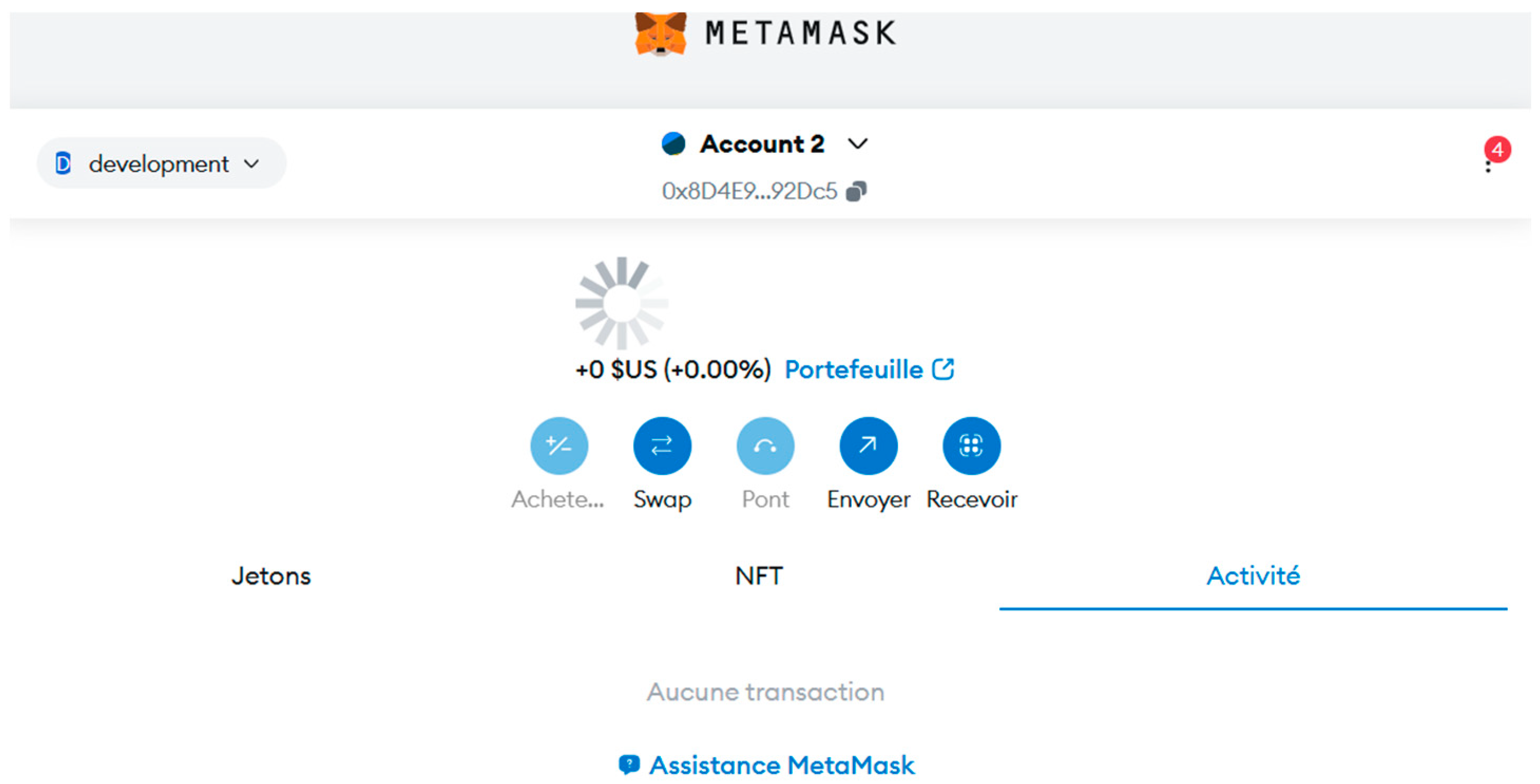The width and height of the screenshot is (1540, 784).
Task: Click the Acheter plus/minus icon
Action: point(559,446)
